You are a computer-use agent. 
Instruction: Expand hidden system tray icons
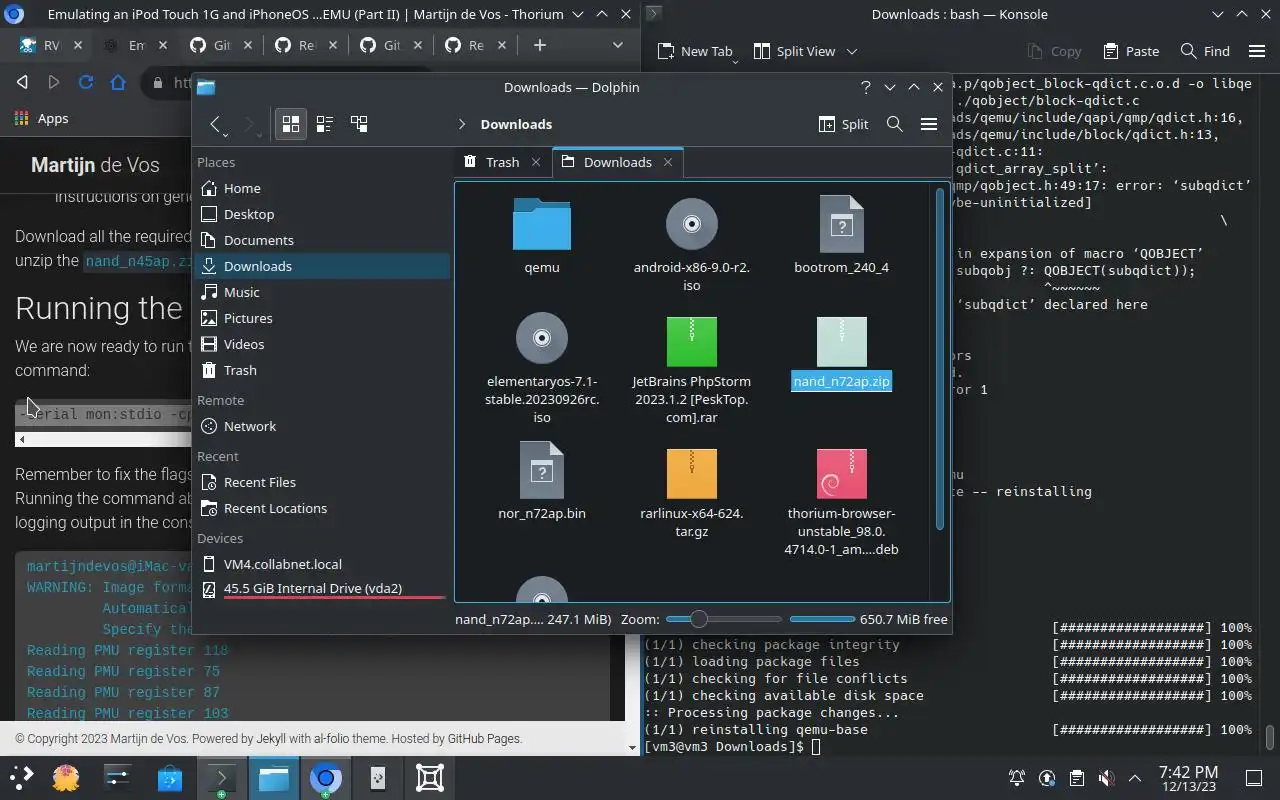point(1135,778)
